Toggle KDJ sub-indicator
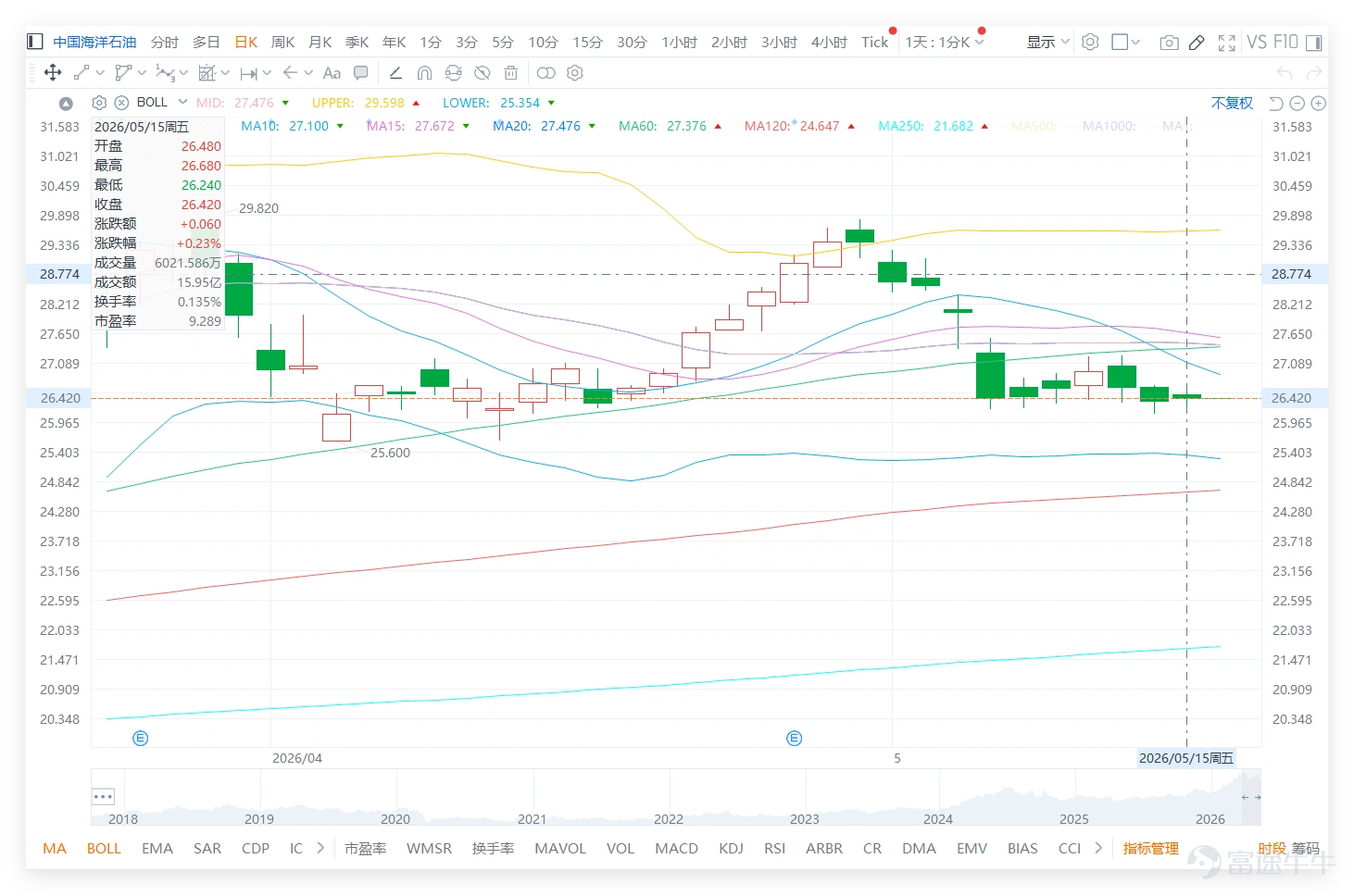Viewport: 1354px width, 896px height. (731, 848)
